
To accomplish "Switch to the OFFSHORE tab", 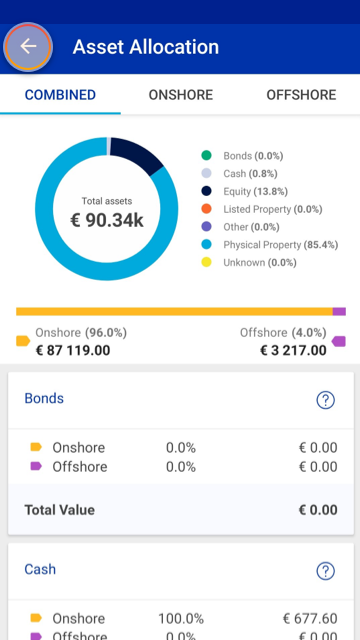I will pyautogui.click(x=301, y=95).
